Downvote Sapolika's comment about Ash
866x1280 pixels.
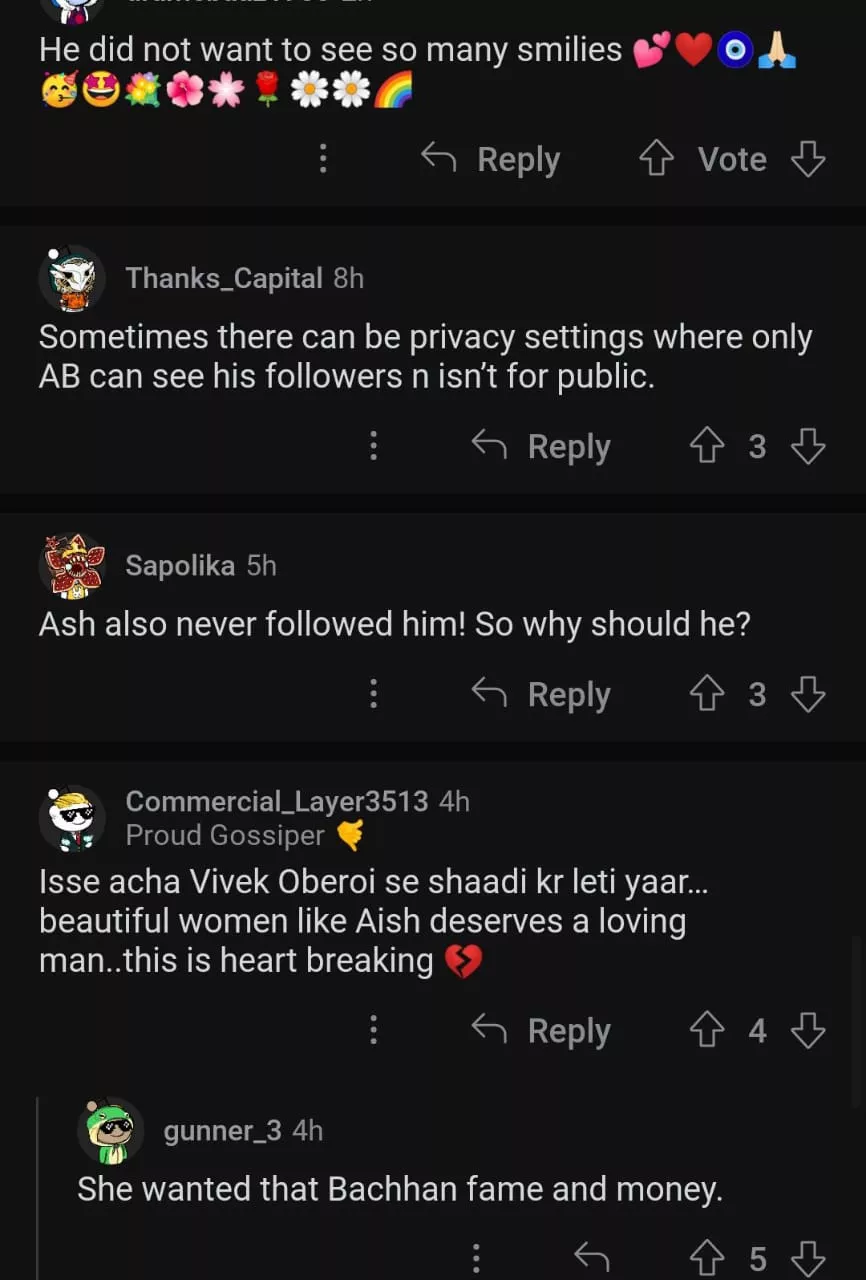tap(808, 694)
